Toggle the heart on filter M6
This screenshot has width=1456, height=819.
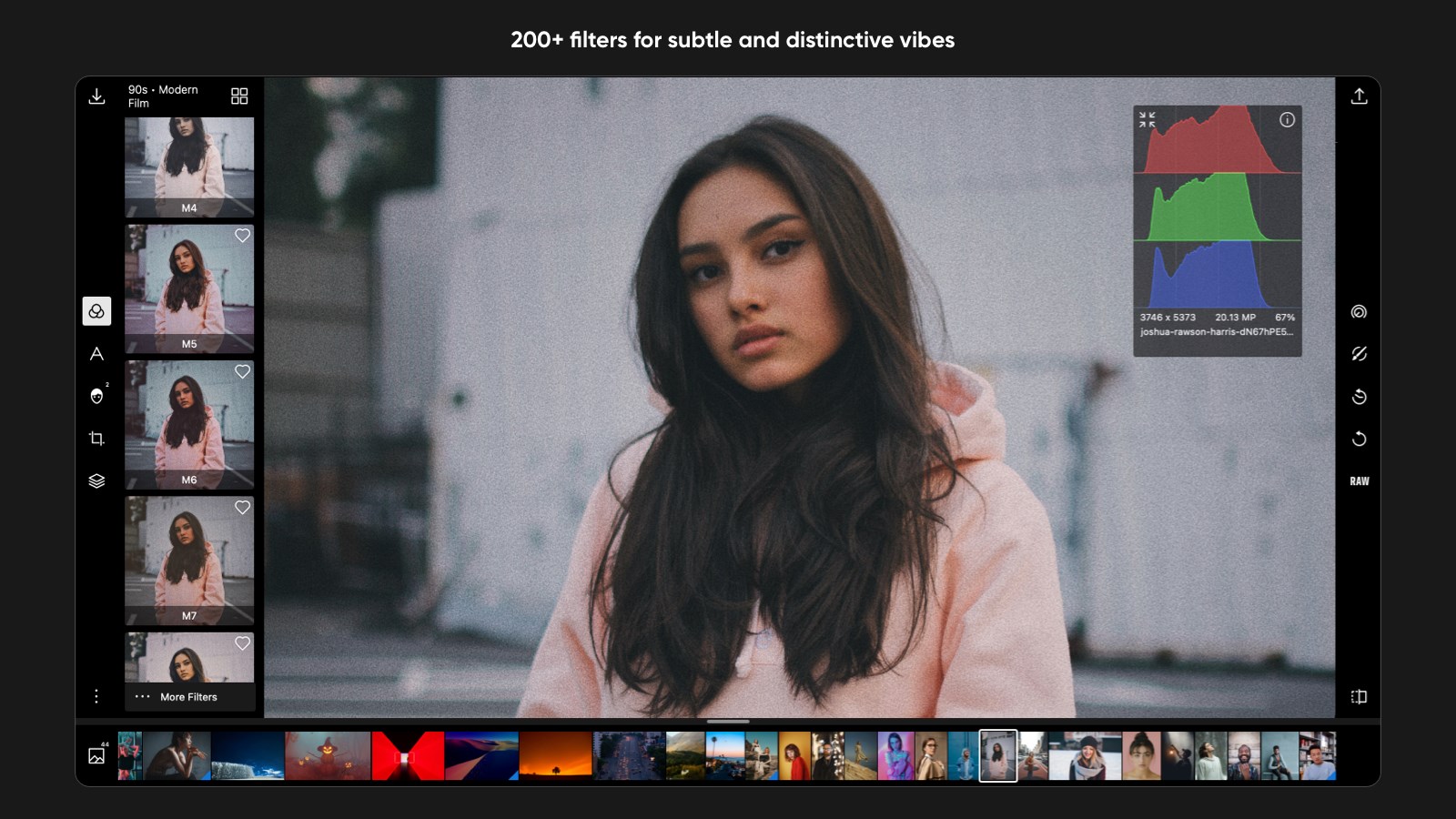(x=243, y=371)
